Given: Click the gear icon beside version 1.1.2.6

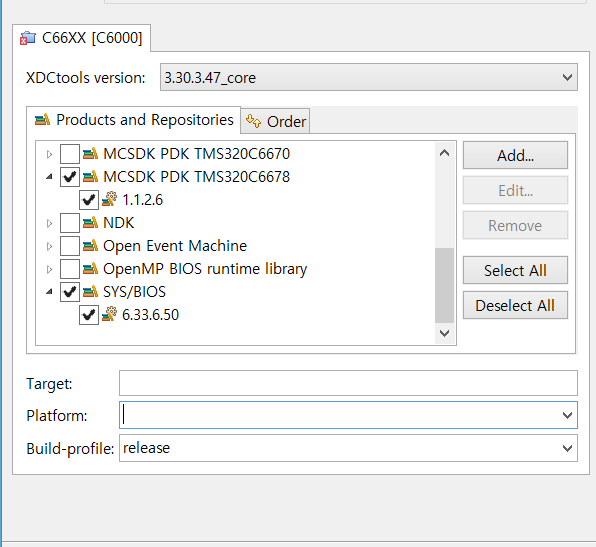Looking at the screenshot, I should click(x=109, y=200).
